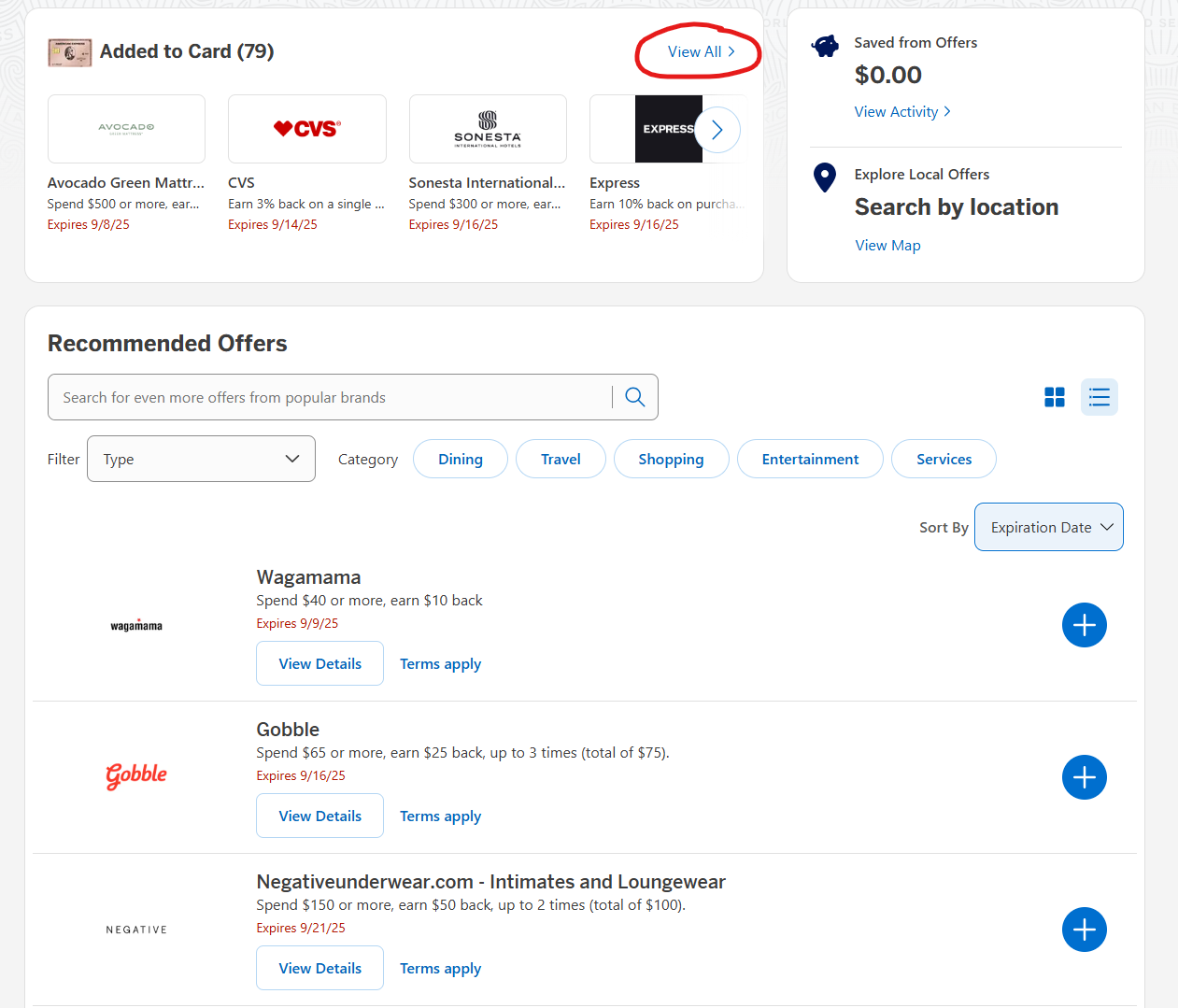Filter offers by Dining category

(461, 459)
